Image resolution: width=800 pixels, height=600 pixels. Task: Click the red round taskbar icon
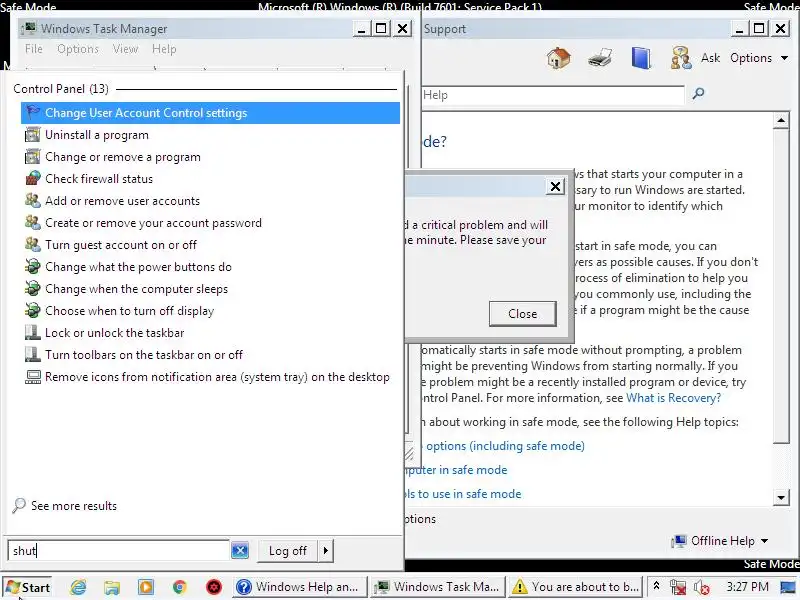pos(214,587)
